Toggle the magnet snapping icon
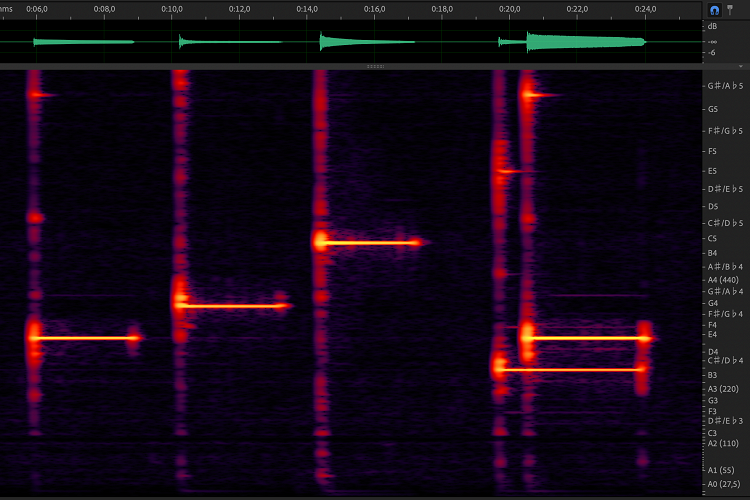Image resolution: width=750 pixels, height=500 pixels. click(x=715, y=8)
